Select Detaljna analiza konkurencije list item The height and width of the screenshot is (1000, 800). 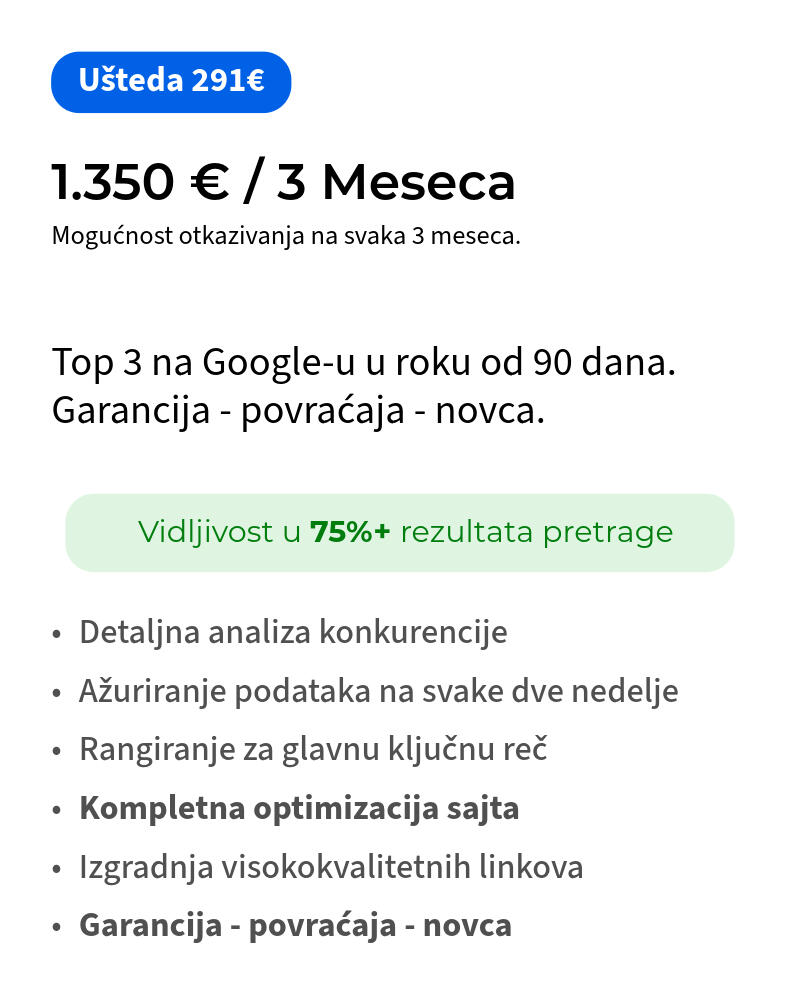click(x=293, y=633)
